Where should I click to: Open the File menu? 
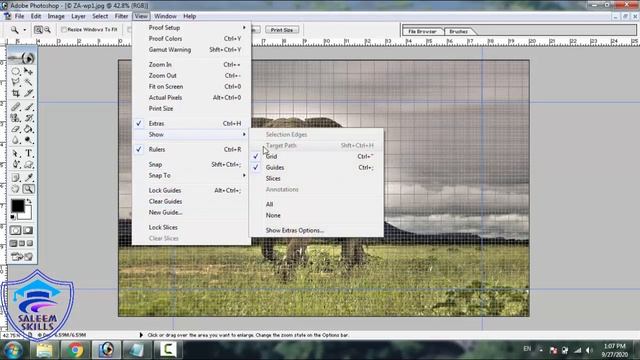(19, 16)
